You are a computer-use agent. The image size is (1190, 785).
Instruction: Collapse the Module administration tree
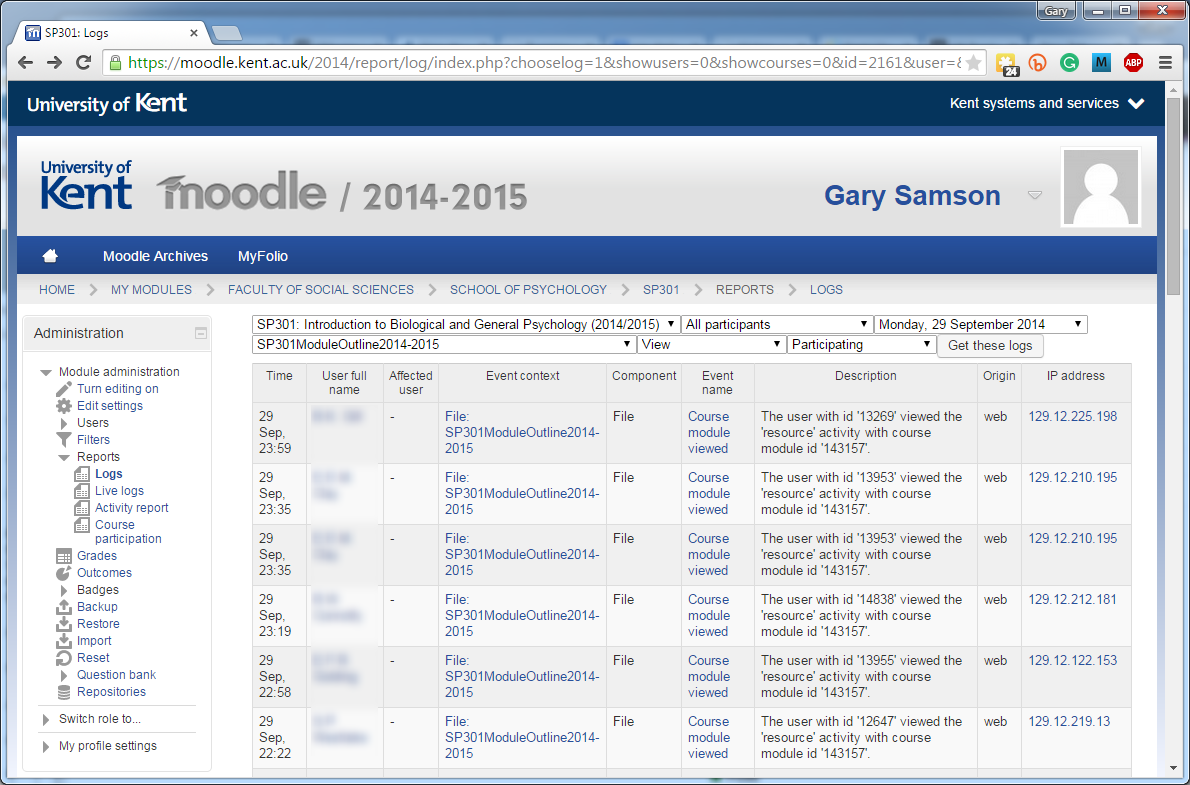(46, 371)
